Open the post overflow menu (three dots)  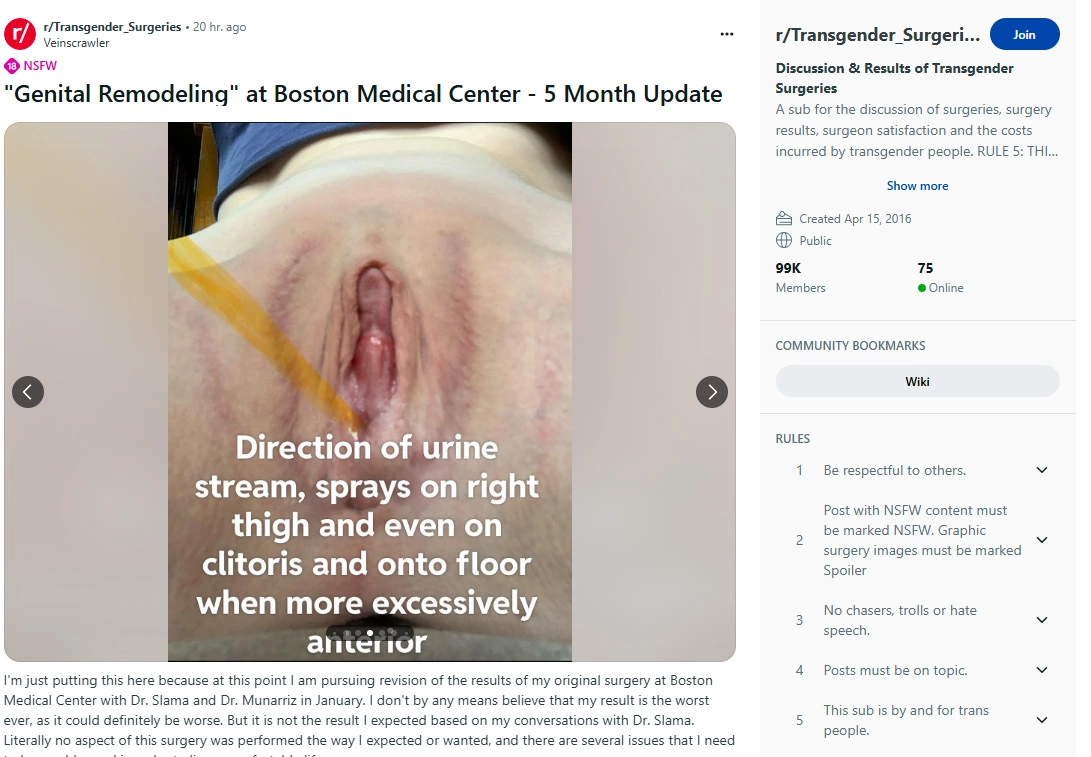coord(726,34)
